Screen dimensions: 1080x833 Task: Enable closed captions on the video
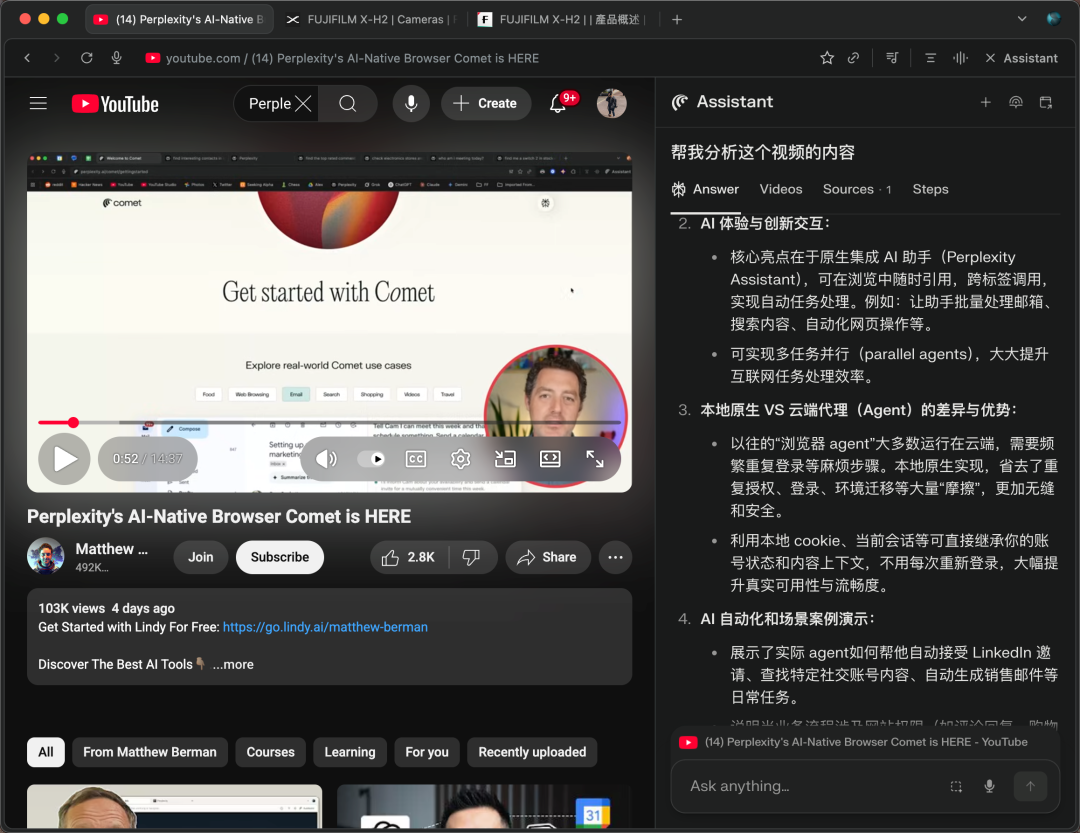pos(415,458)
